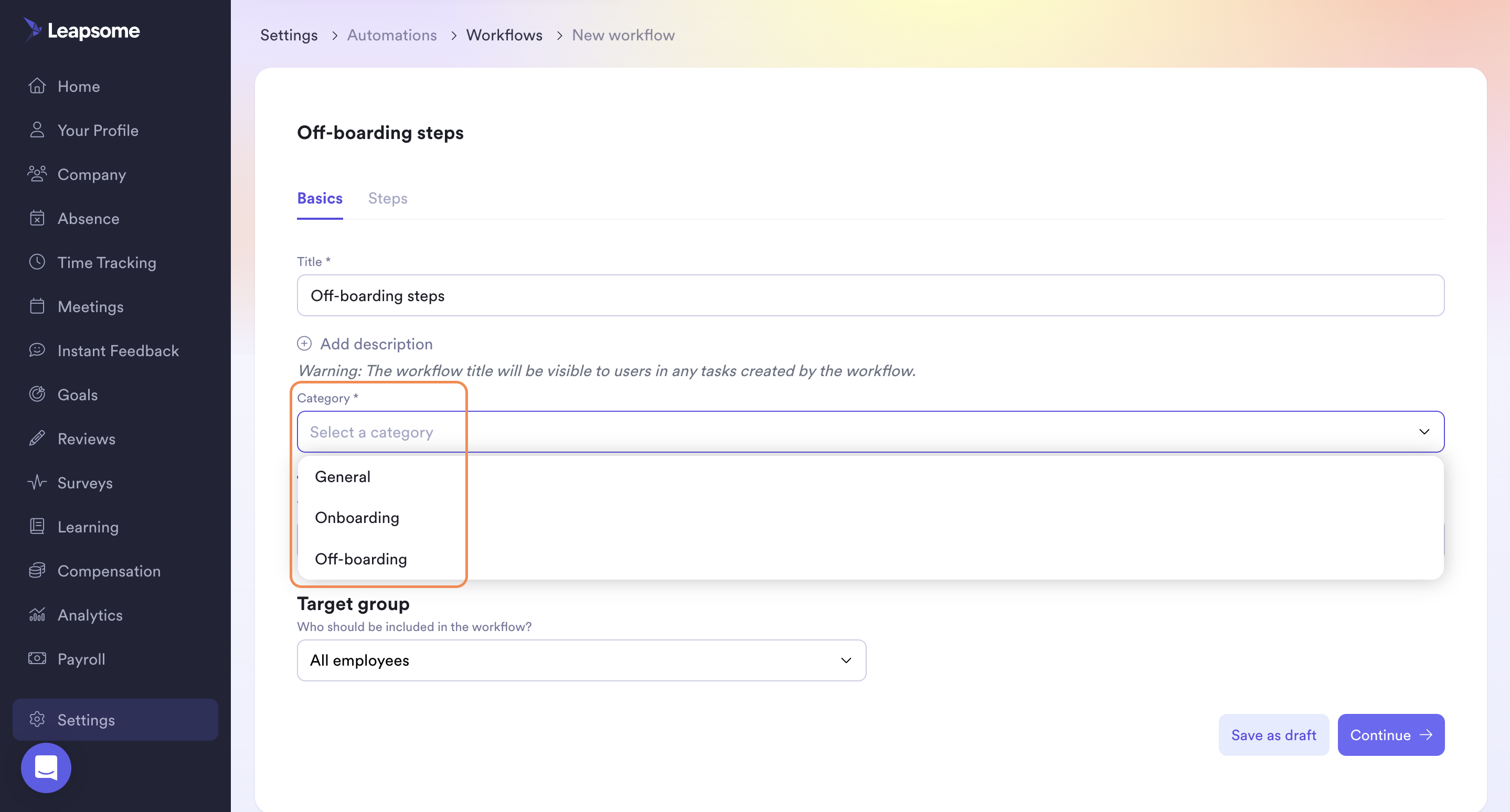Click the workflow title warning text
The width and height of the screenshot is (1510, 812).
tap(607, 371)
